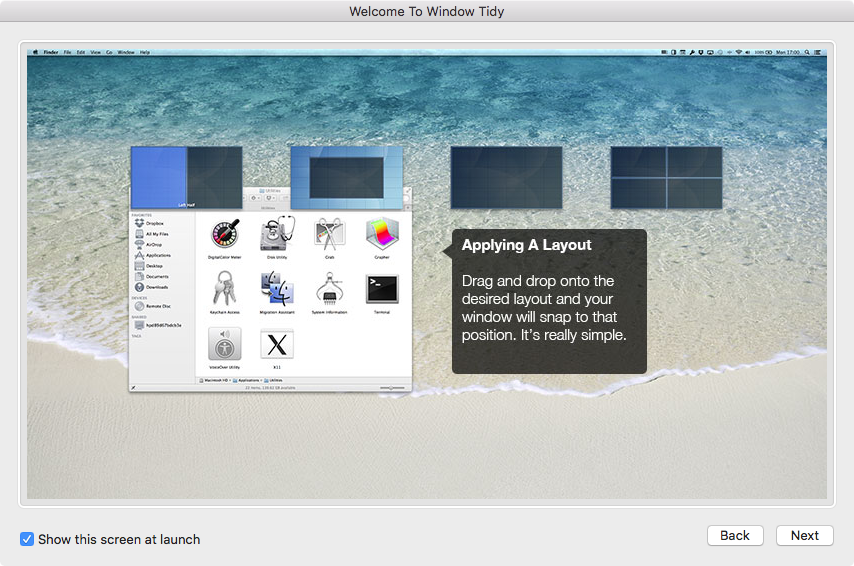
Task: Click the 'Applying A Layout' tooltip heading
Action: (x=526, y=245)
